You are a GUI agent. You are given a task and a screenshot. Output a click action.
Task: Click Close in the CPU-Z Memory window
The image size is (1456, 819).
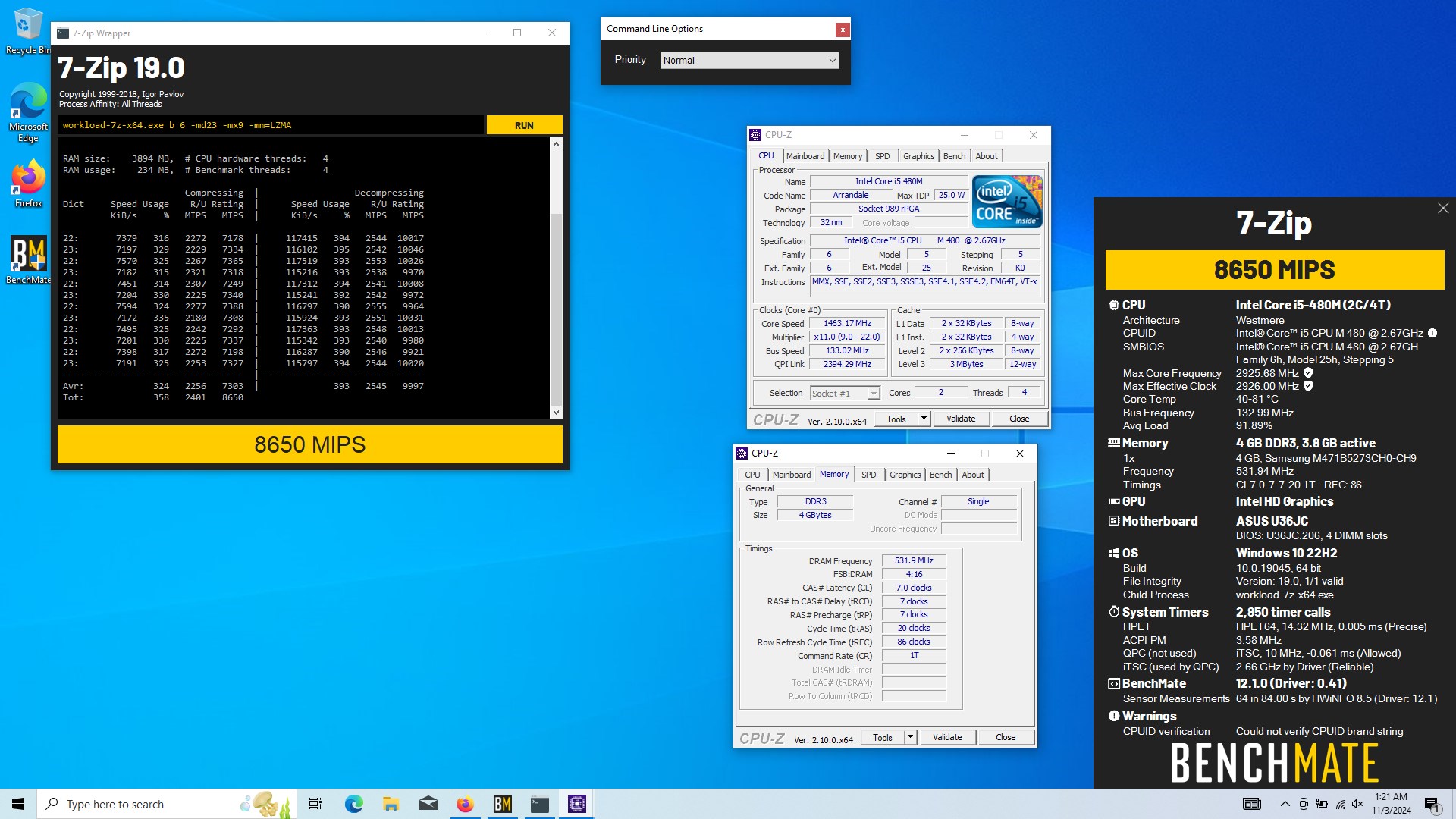click(x=1006, y=737)
